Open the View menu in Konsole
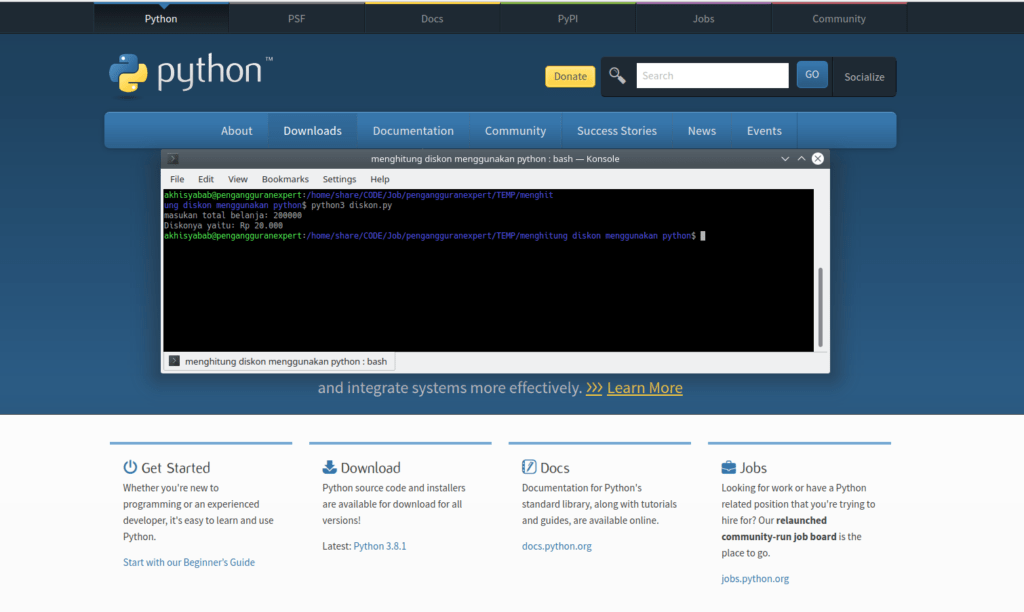This screenshot has width=1024, height=612. [237, 179]
